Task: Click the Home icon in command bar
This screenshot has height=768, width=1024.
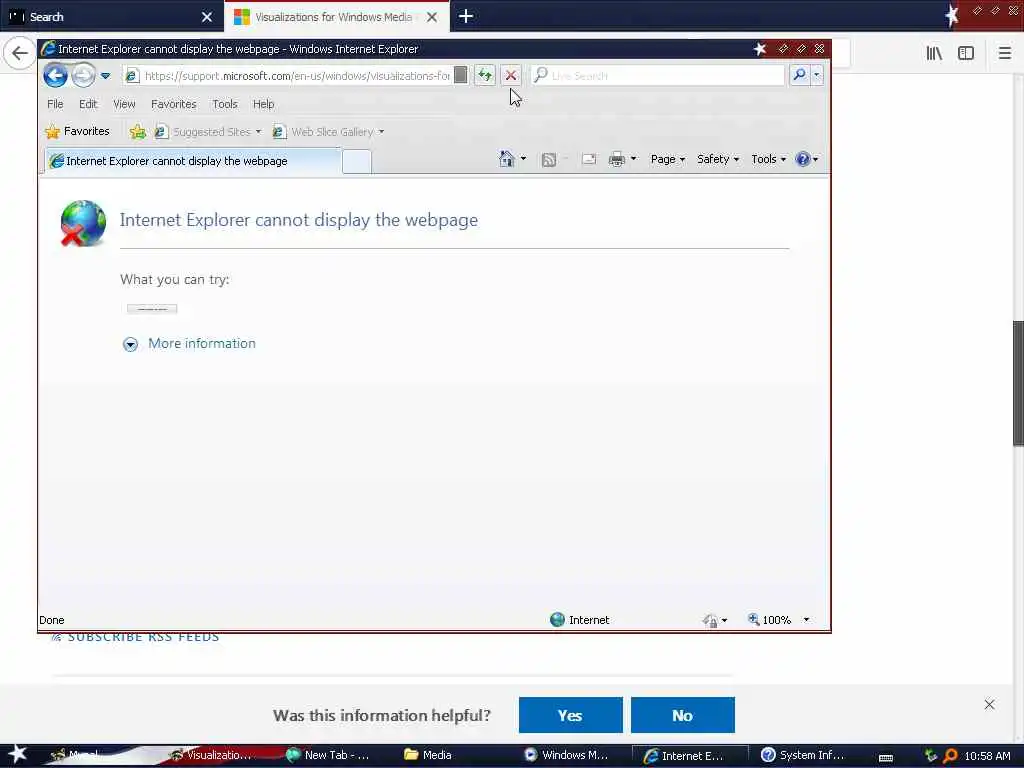Action: pos(506,159)
